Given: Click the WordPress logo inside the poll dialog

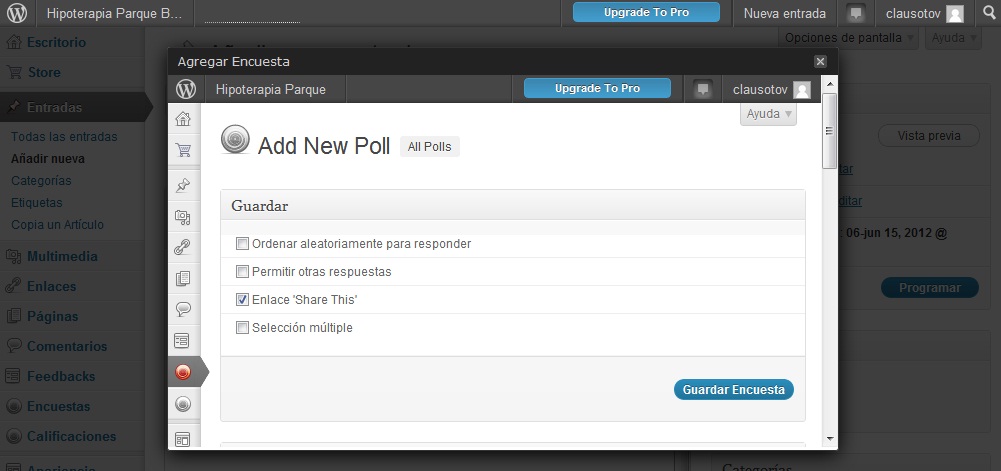Looking at the screenshot, I should (x=186, y=89).
